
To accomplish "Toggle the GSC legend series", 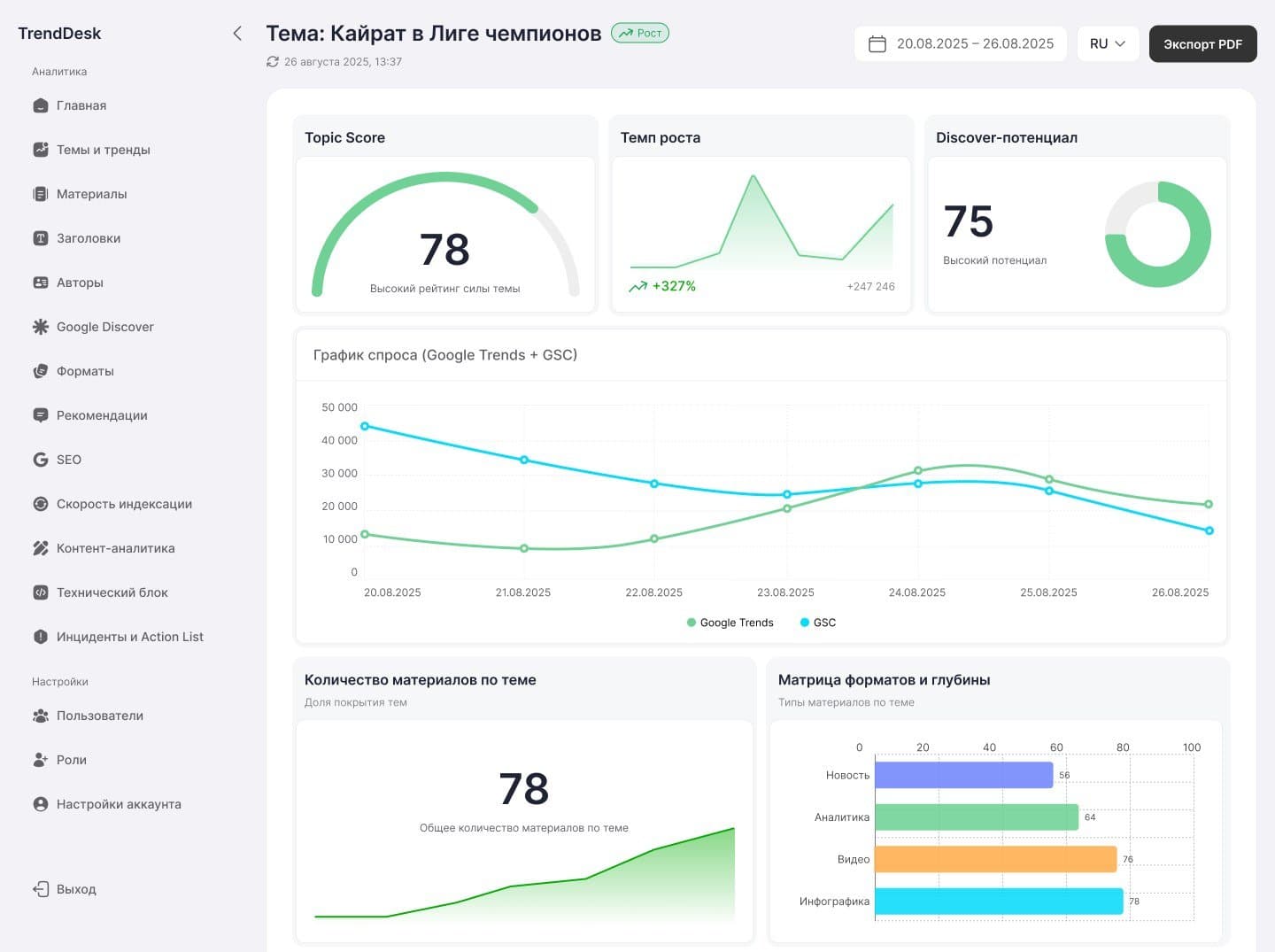I will point(818,623).
